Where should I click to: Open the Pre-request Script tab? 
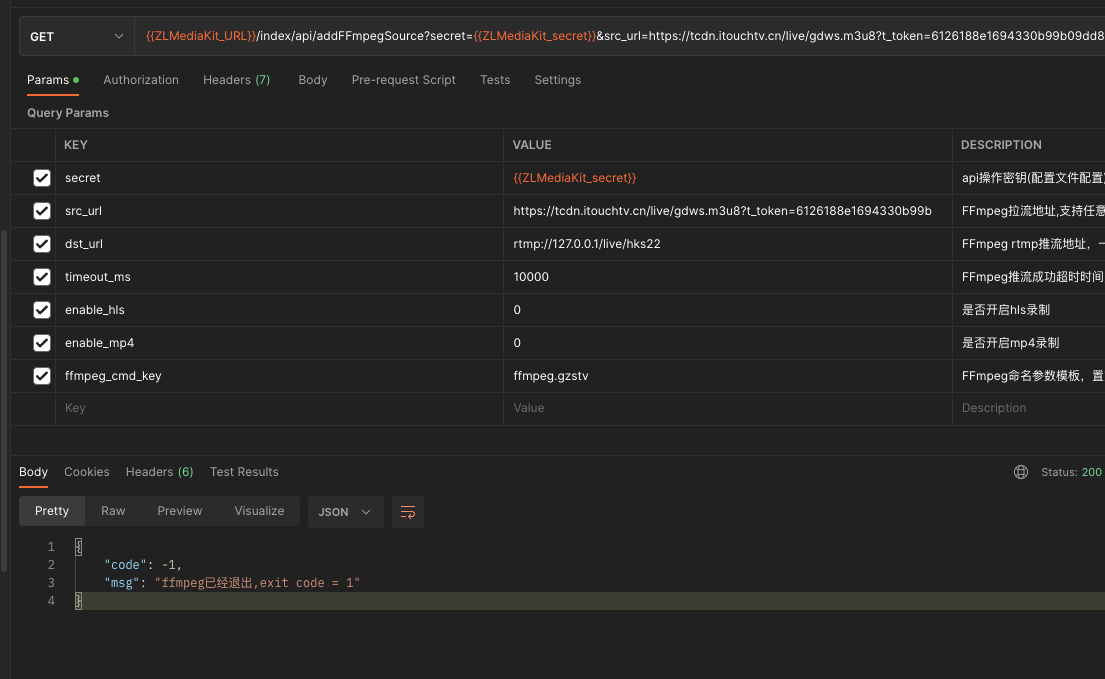pos(403,80)
